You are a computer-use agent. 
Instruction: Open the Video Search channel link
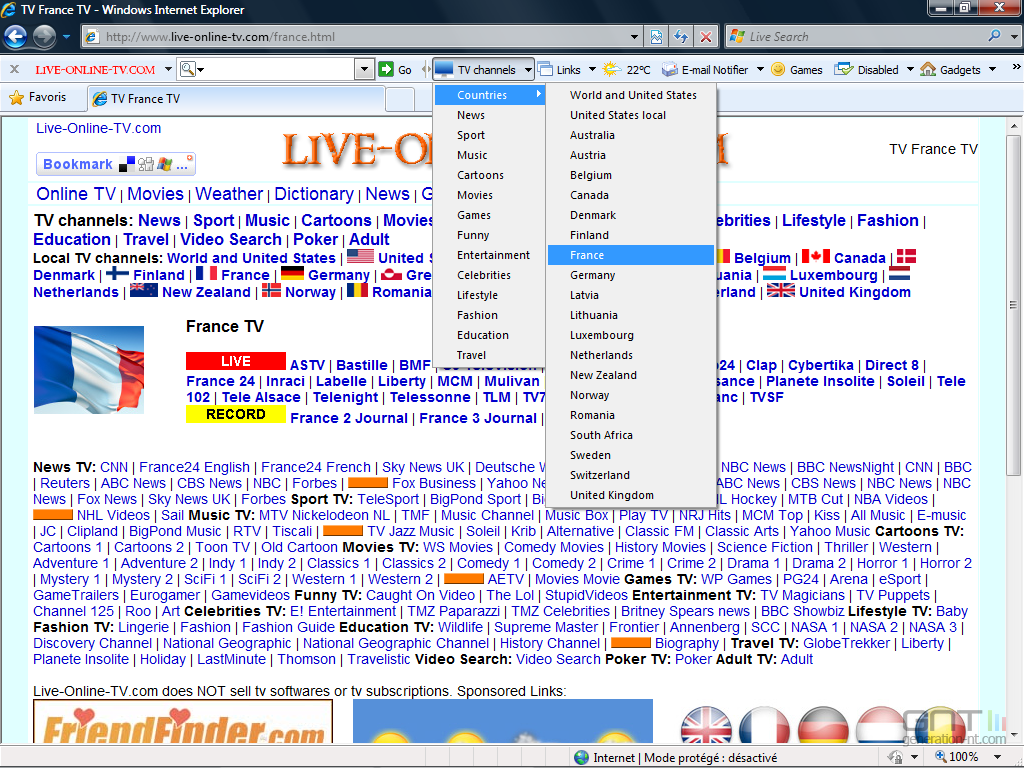231,239
